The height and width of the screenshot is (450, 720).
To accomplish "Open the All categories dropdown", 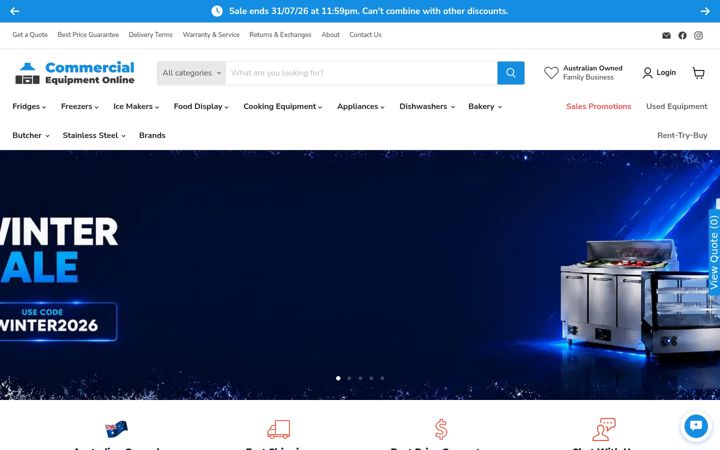I will click(x=191, y=73).
